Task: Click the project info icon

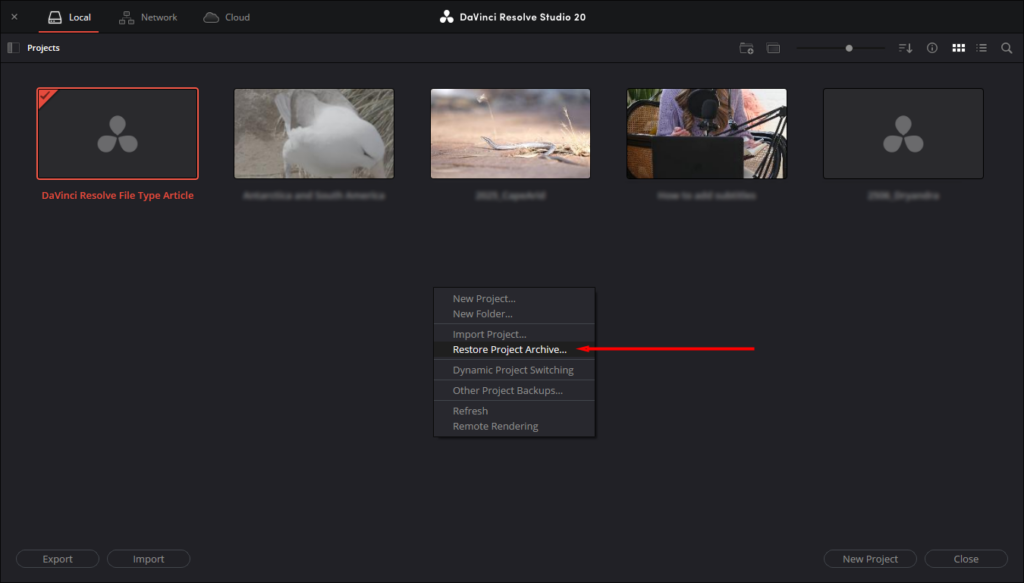Action: (x=932, y=48)
